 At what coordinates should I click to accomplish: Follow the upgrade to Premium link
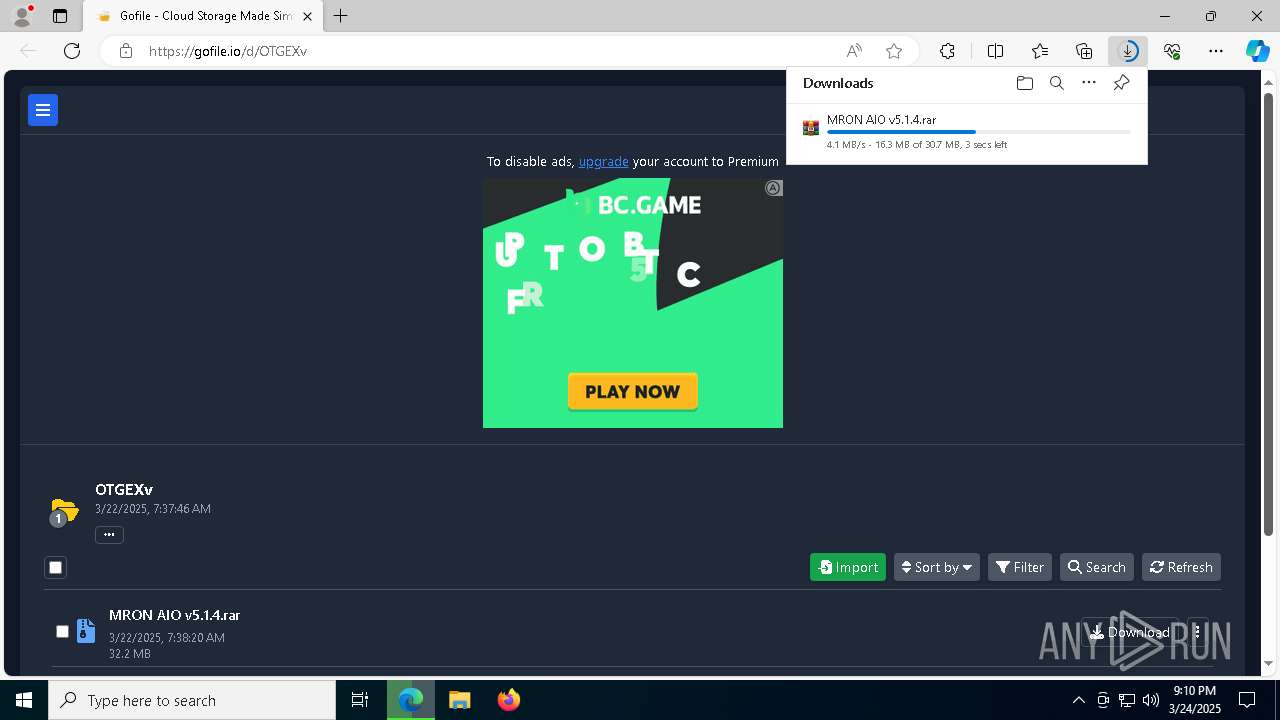(603, 161)
